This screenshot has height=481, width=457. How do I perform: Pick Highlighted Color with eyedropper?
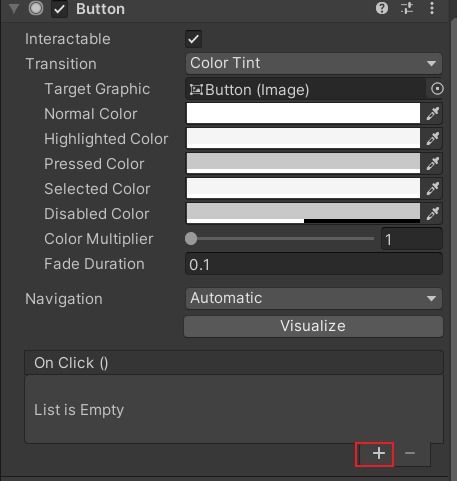click(433, 139)
